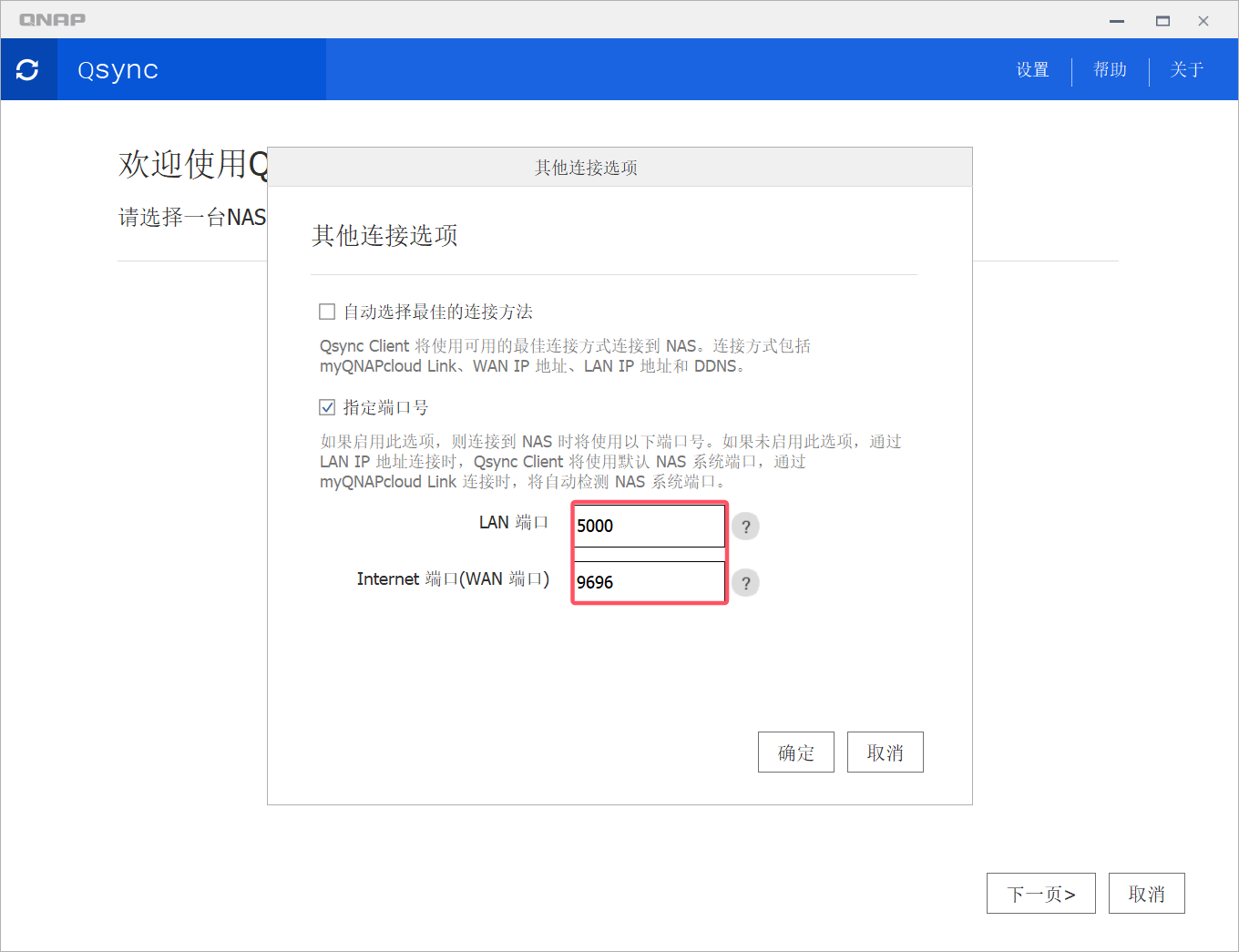1239x952 pixels.
Task: Open help tooltip for Internet 端口(WAN 端口)
Action: pos(745,583)
